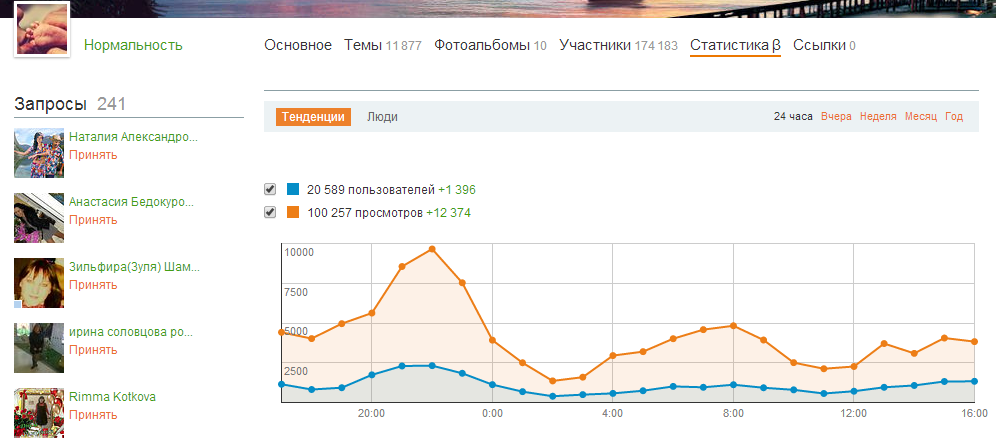Open the group avatar photo
Image resolution: width=996 pixels, height=442 pixels.
pyautogui.click(x=41, y=30)
